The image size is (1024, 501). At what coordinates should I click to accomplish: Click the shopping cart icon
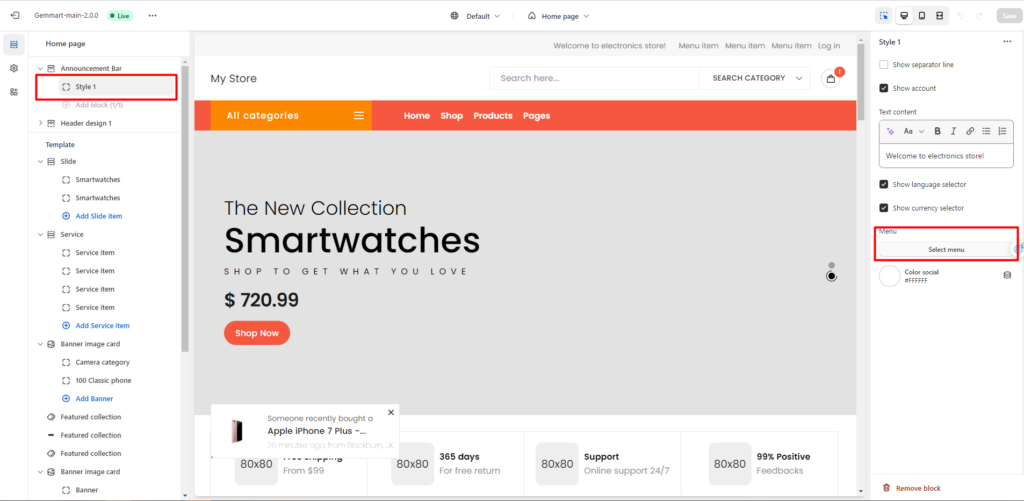click(831, 78)
